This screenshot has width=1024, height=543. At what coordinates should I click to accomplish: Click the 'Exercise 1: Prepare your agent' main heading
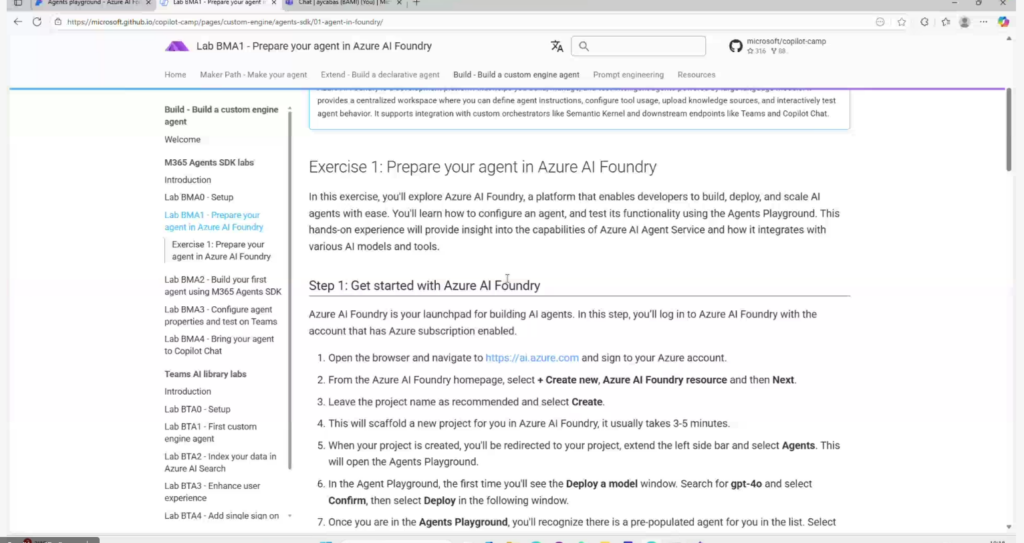(483, 167)
